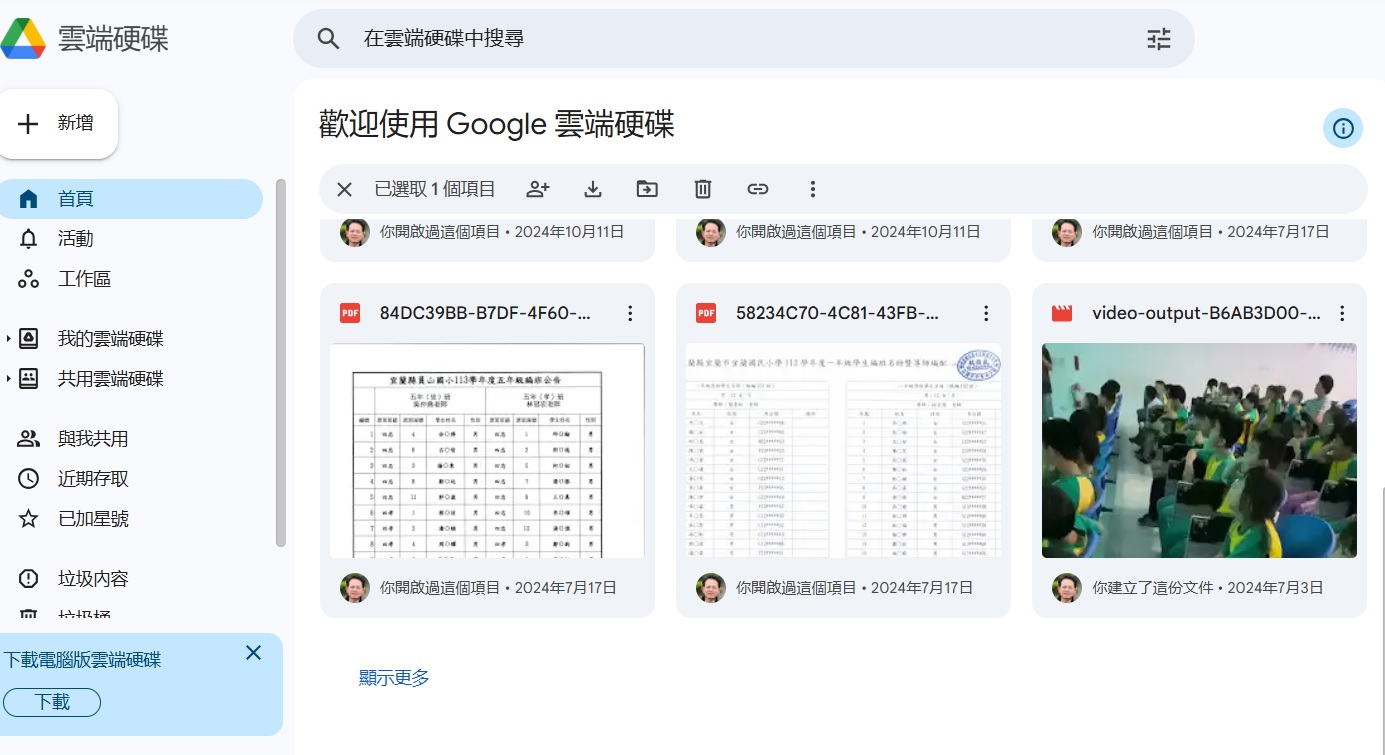Click the share (add person) icon
The height and width of the screenshot is (755, 1385).
538,189
